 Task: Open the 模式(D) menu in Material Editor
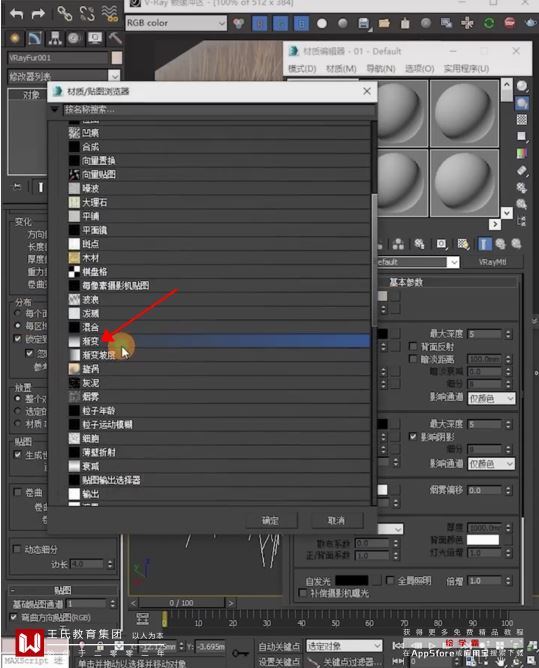302,69
